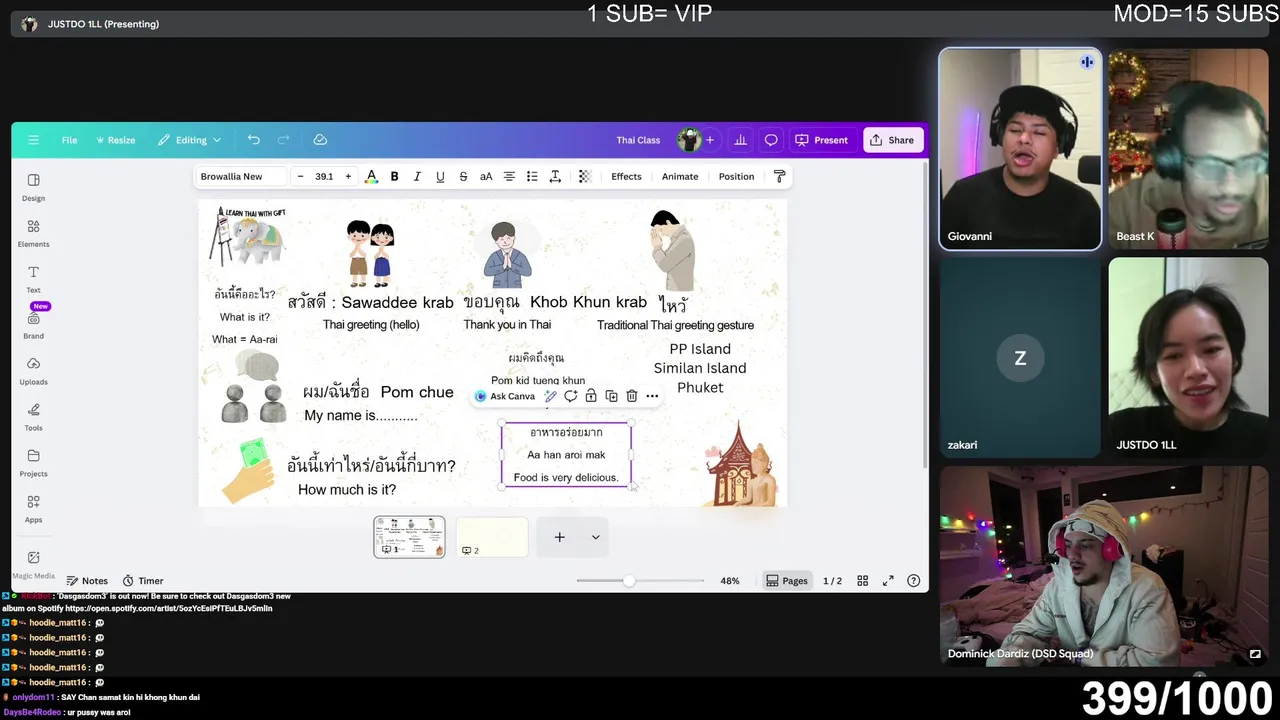Select the Food is very delicious text
The width and height of the screenshot is (1280, 720).
coord(566,478)
